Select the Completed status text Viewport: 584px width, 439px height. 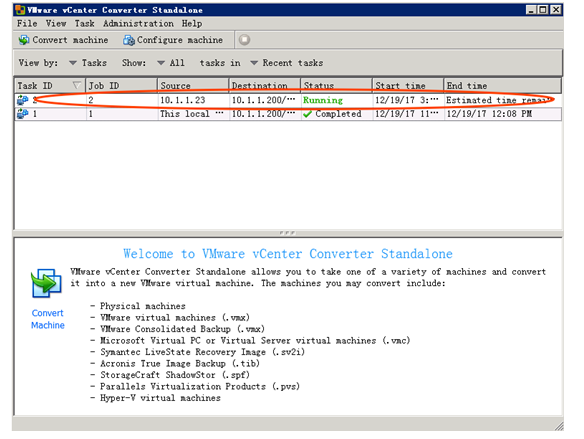pos(338,114)
